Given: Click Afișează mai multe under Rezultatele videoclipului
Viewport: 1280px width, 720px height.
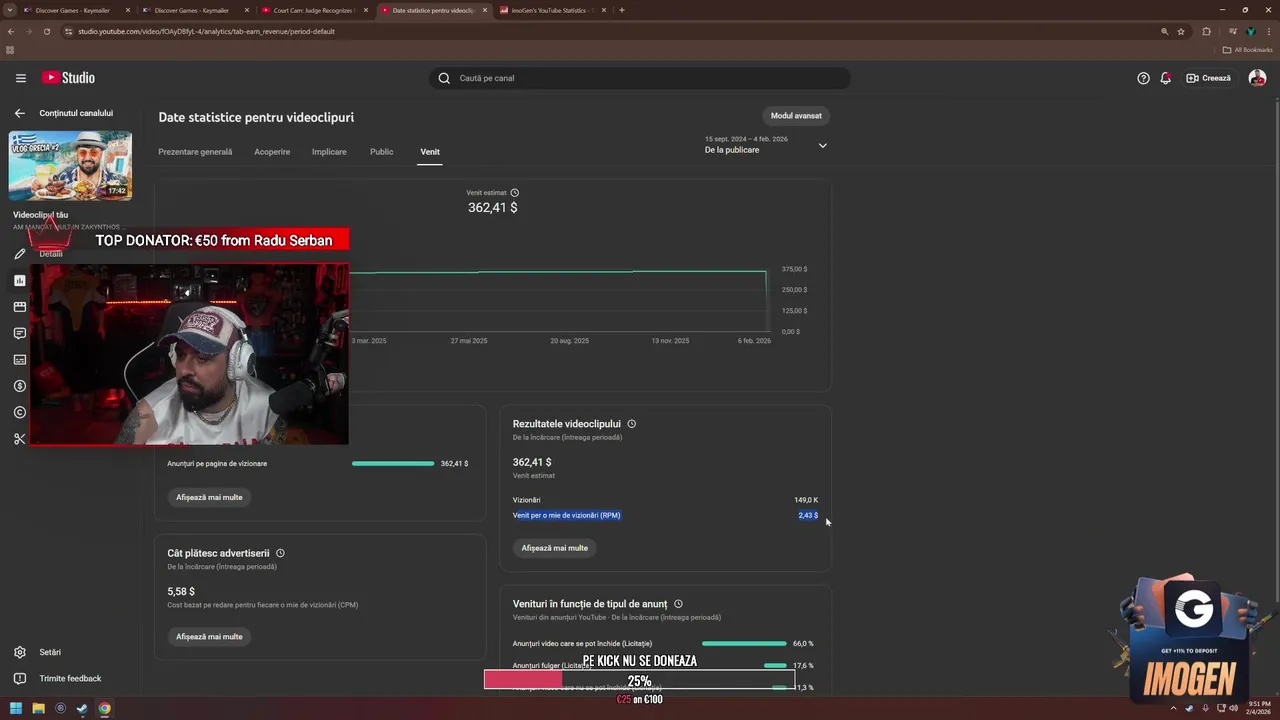Looking at the screenshot, I should tap(554, 548).
